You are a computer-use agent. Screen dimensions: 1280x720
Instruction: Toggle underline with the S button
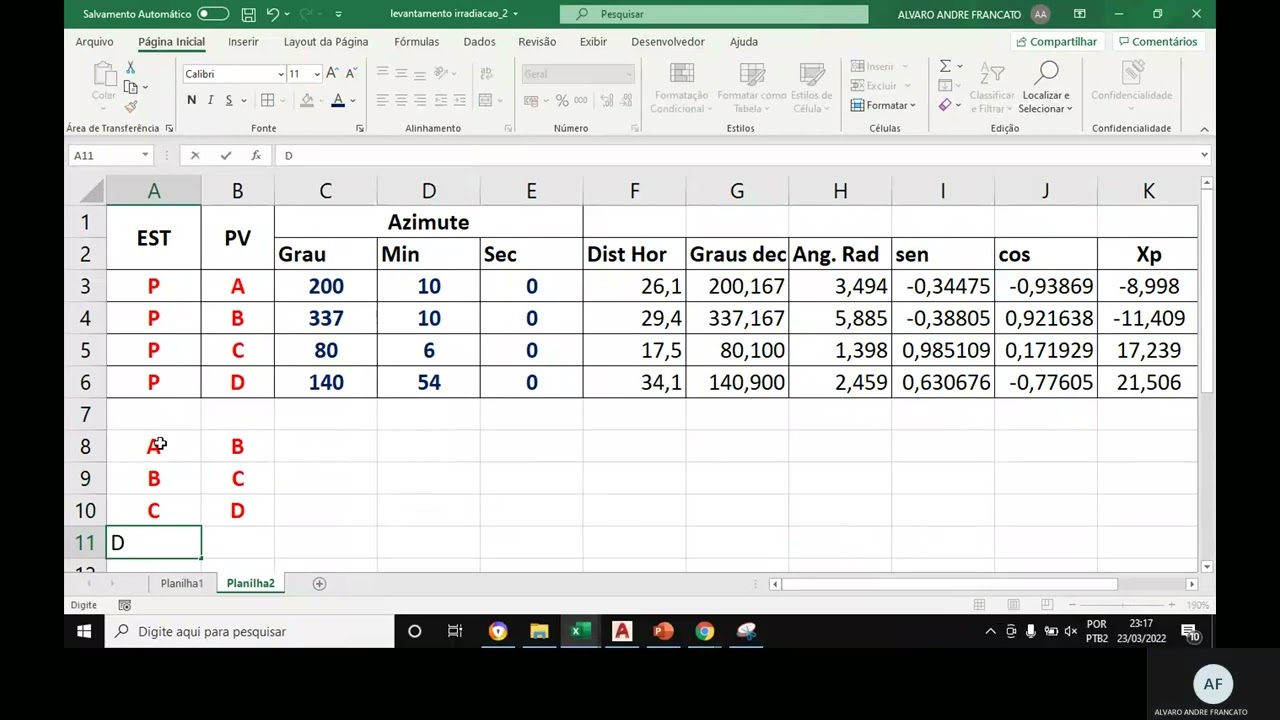click(x=229, y=100)
